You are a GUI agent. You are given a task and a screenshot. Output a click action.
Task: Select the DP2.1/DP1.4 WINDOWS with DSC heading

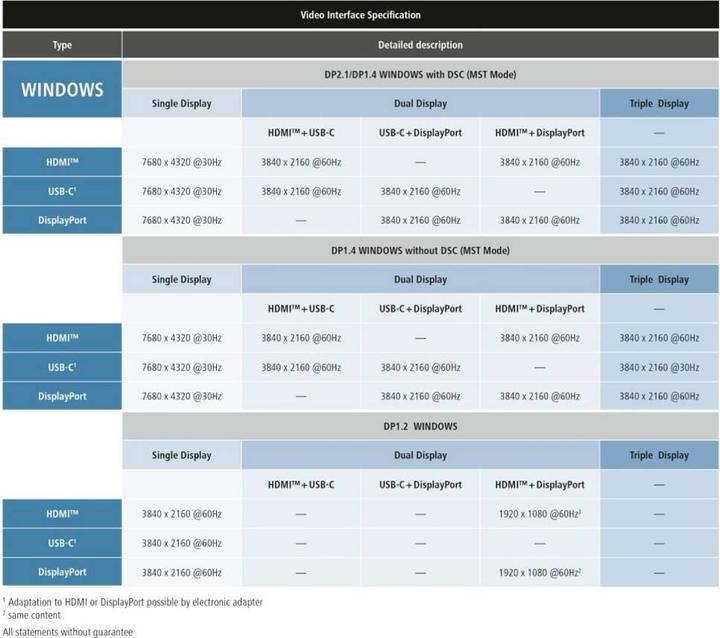pos(420,75)
